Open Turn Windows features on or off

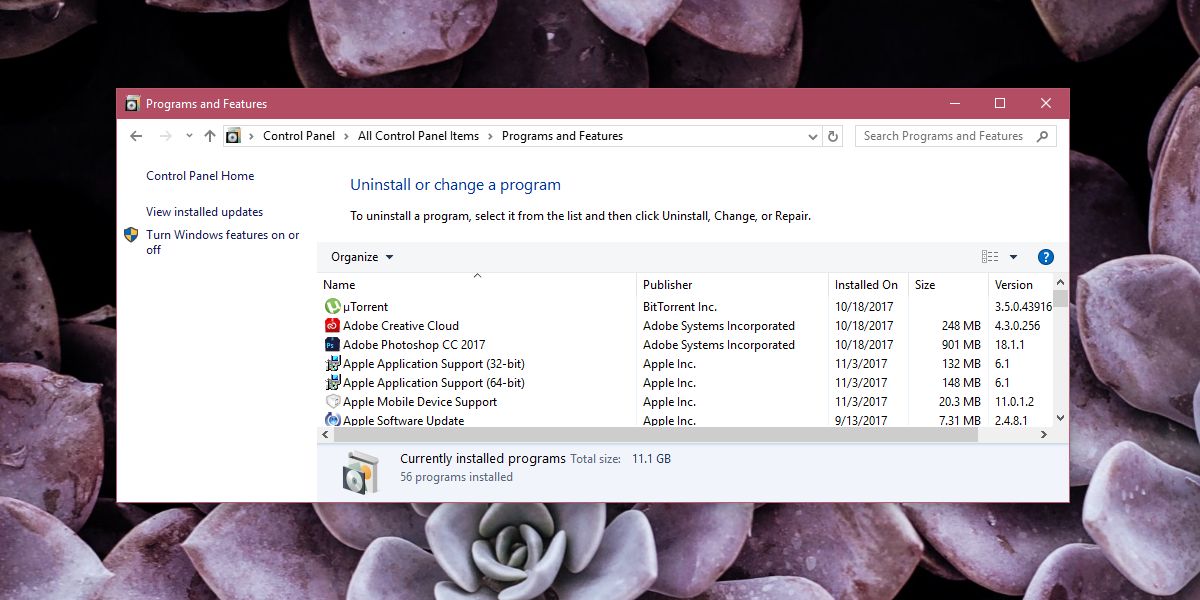click(223, 242)
